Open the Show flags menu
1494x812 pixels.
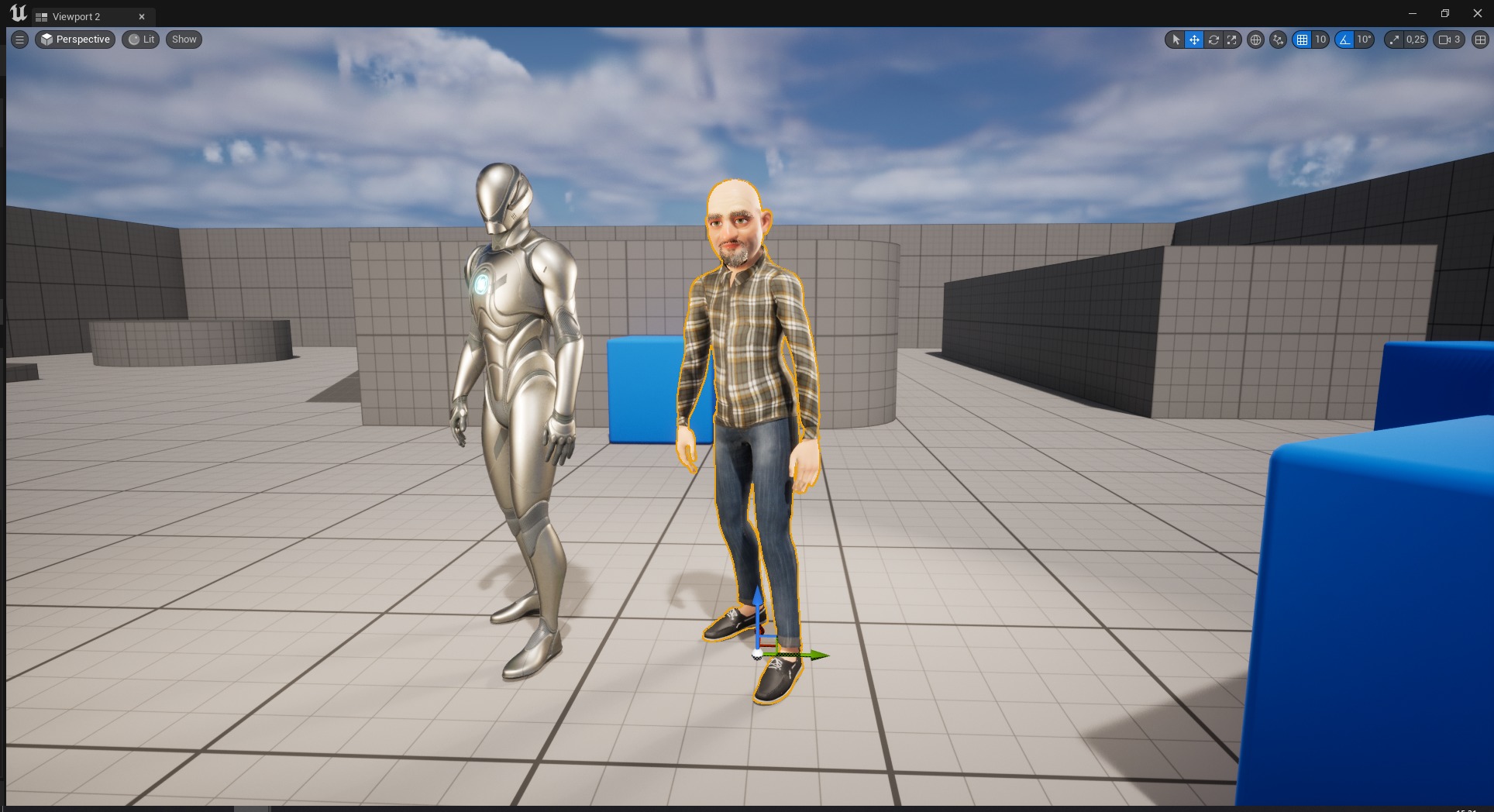184,40
